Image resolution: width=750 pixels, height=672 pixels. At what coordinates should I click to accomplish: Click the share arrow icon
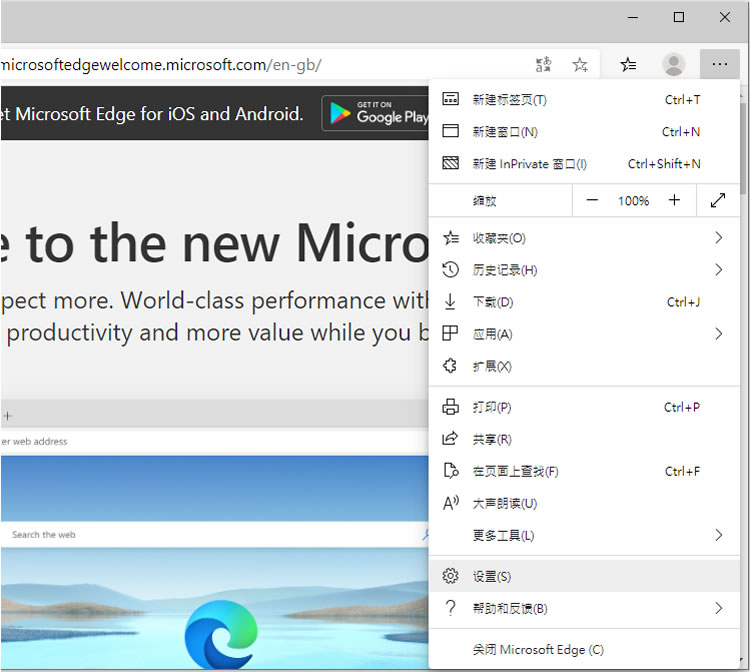click(450, 438)
